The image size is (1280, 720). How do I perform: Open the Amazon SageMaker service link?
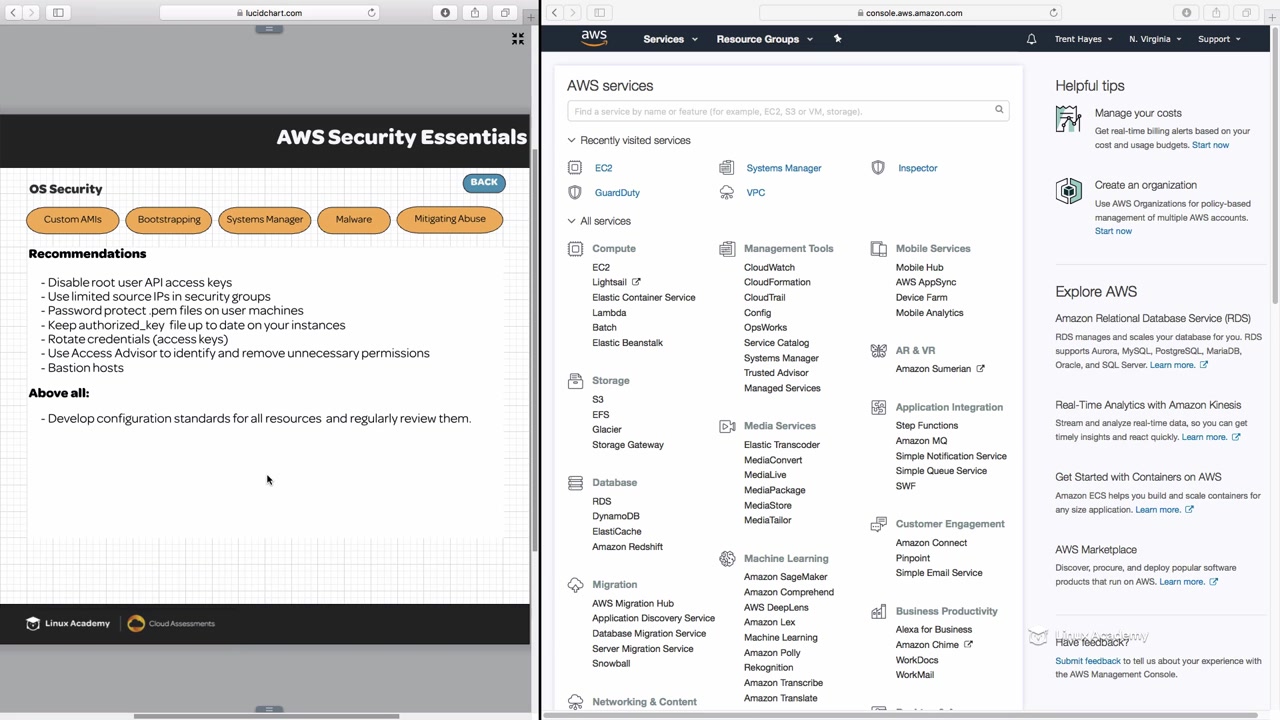(786, 577)
